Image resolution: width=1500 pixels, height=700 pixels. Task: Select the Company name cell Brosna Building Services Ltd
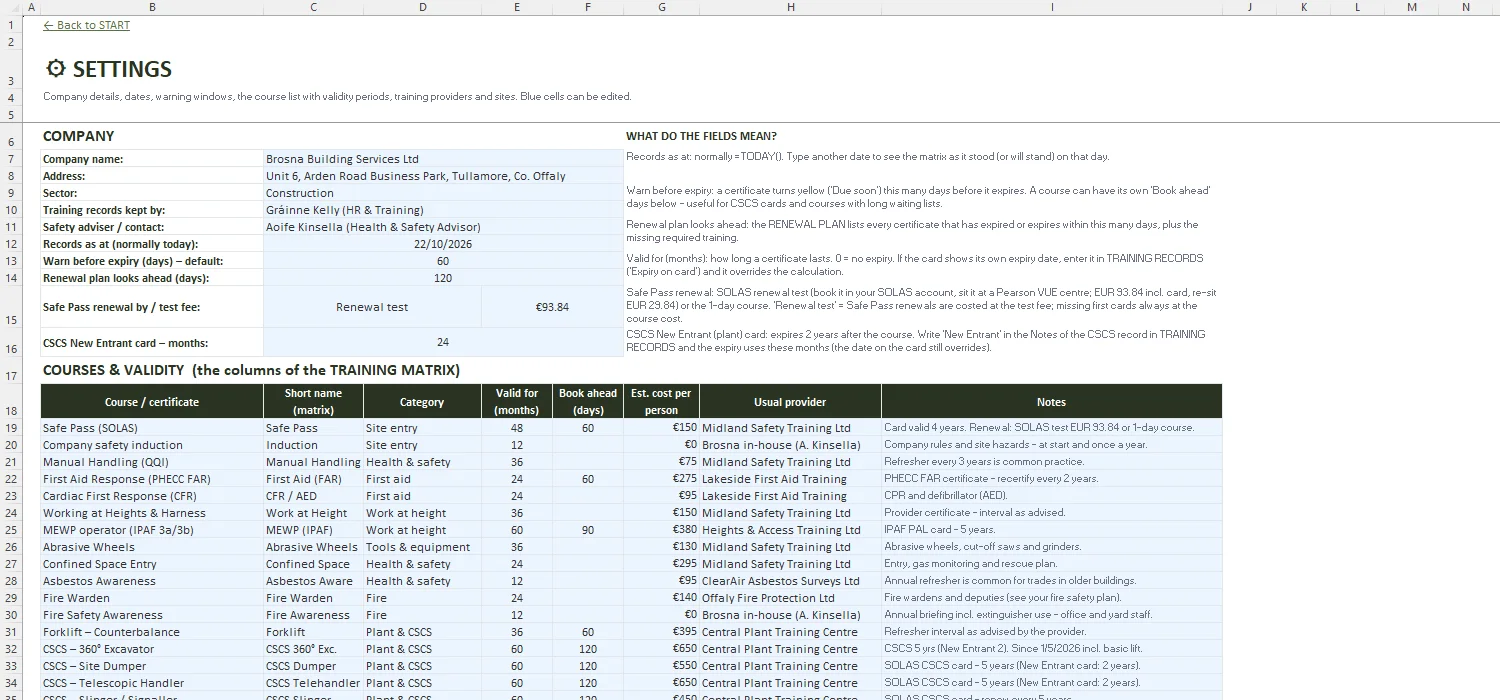point(443,159)
